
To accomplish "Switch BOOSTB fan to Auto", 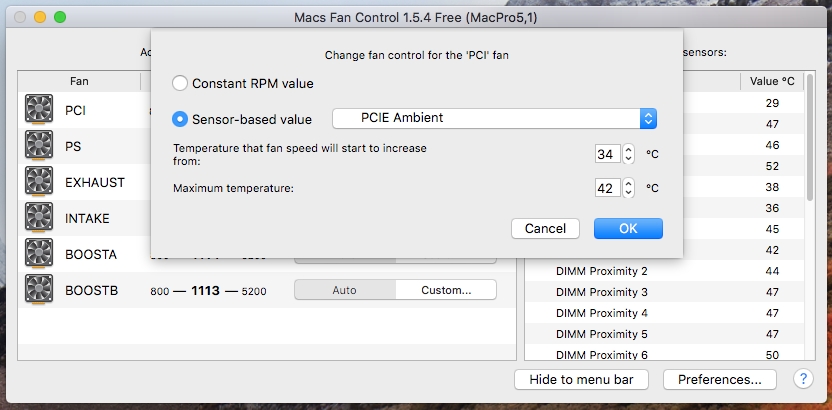I will (x=345, y=290).
